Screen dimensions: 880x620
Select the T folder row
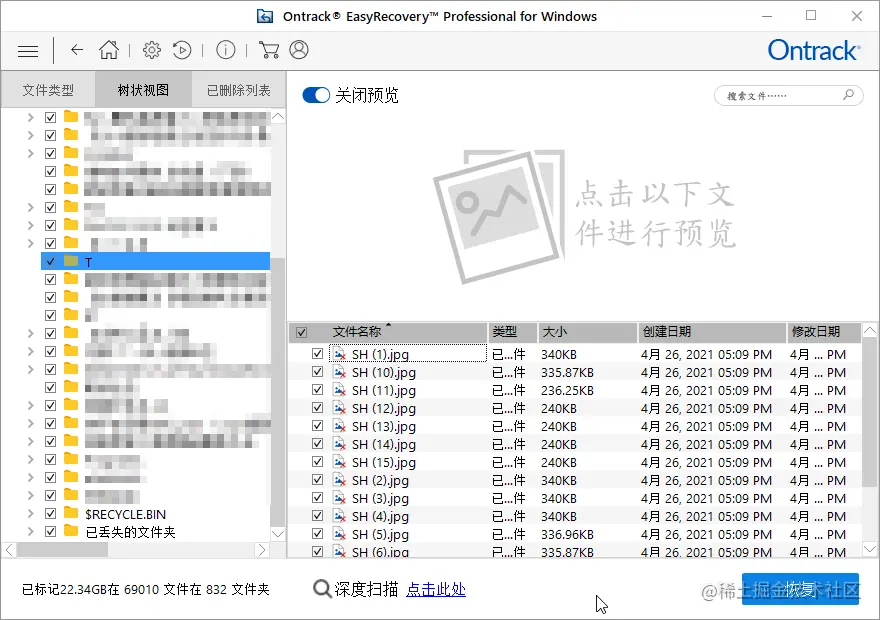pyautogui.click(x=155, y=261)
